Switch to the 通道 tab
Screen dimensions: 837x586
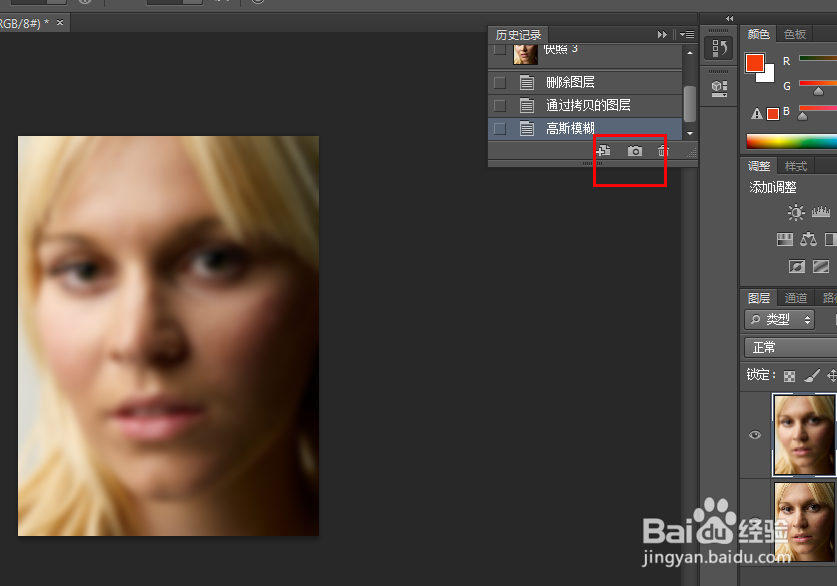(x=795, y=298)
